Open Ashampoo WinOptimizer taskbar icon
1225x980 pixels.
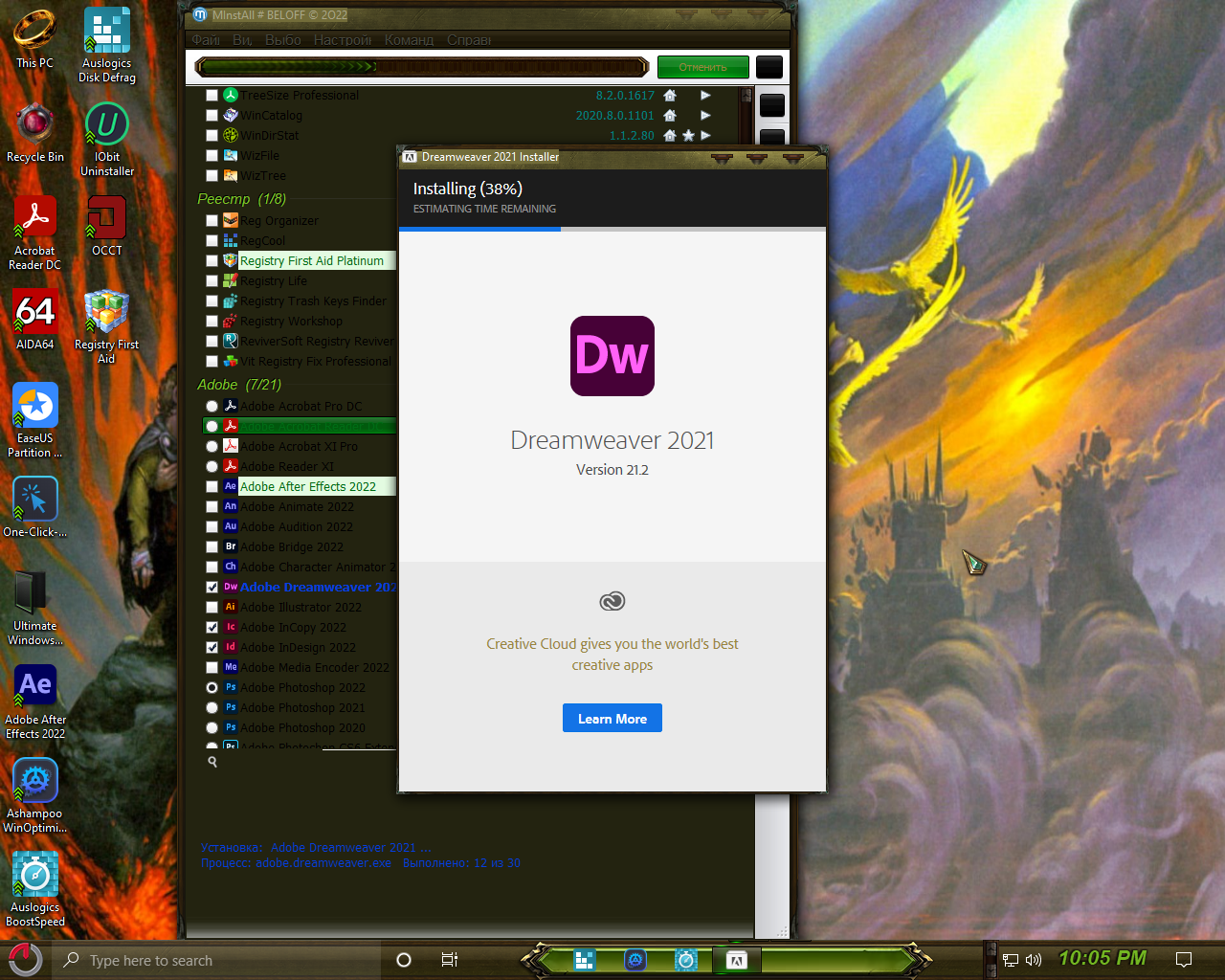[x=635, y=960]
